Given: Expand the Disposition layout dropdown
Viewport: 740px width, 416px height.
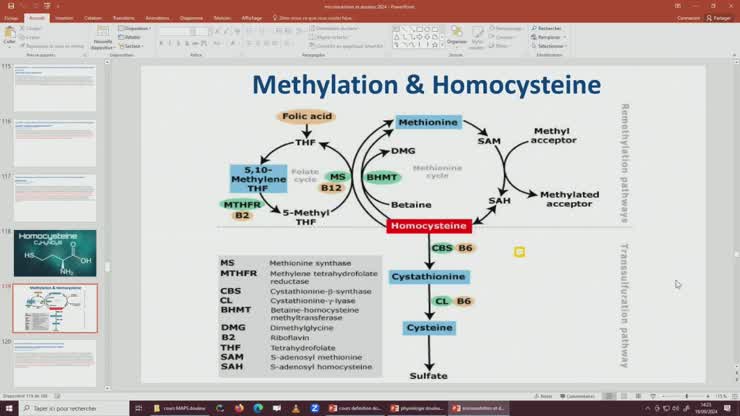Looking at the screenshot, I should click(x=138, y=28).
